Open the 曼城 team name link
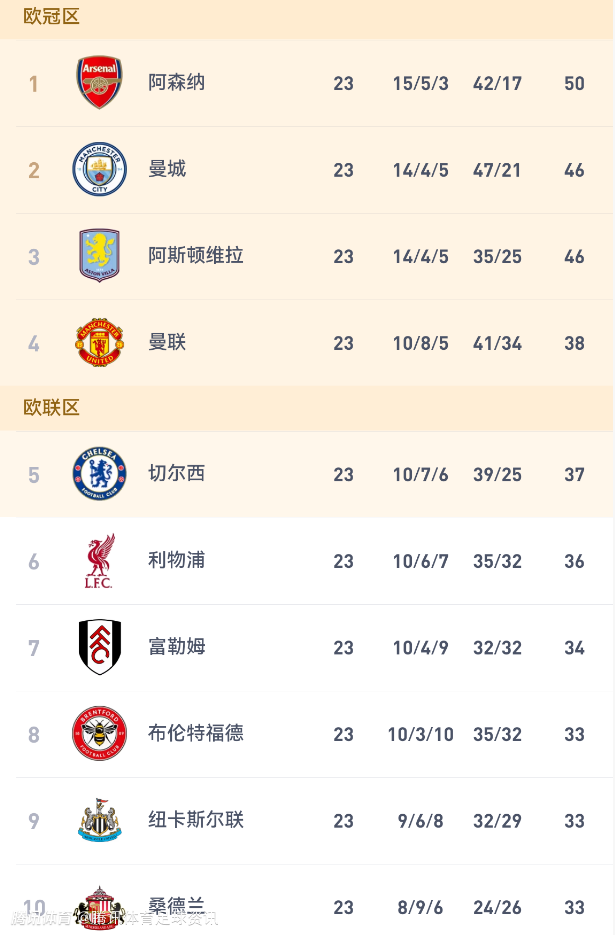Screen dimensions: 615x935 167,169
